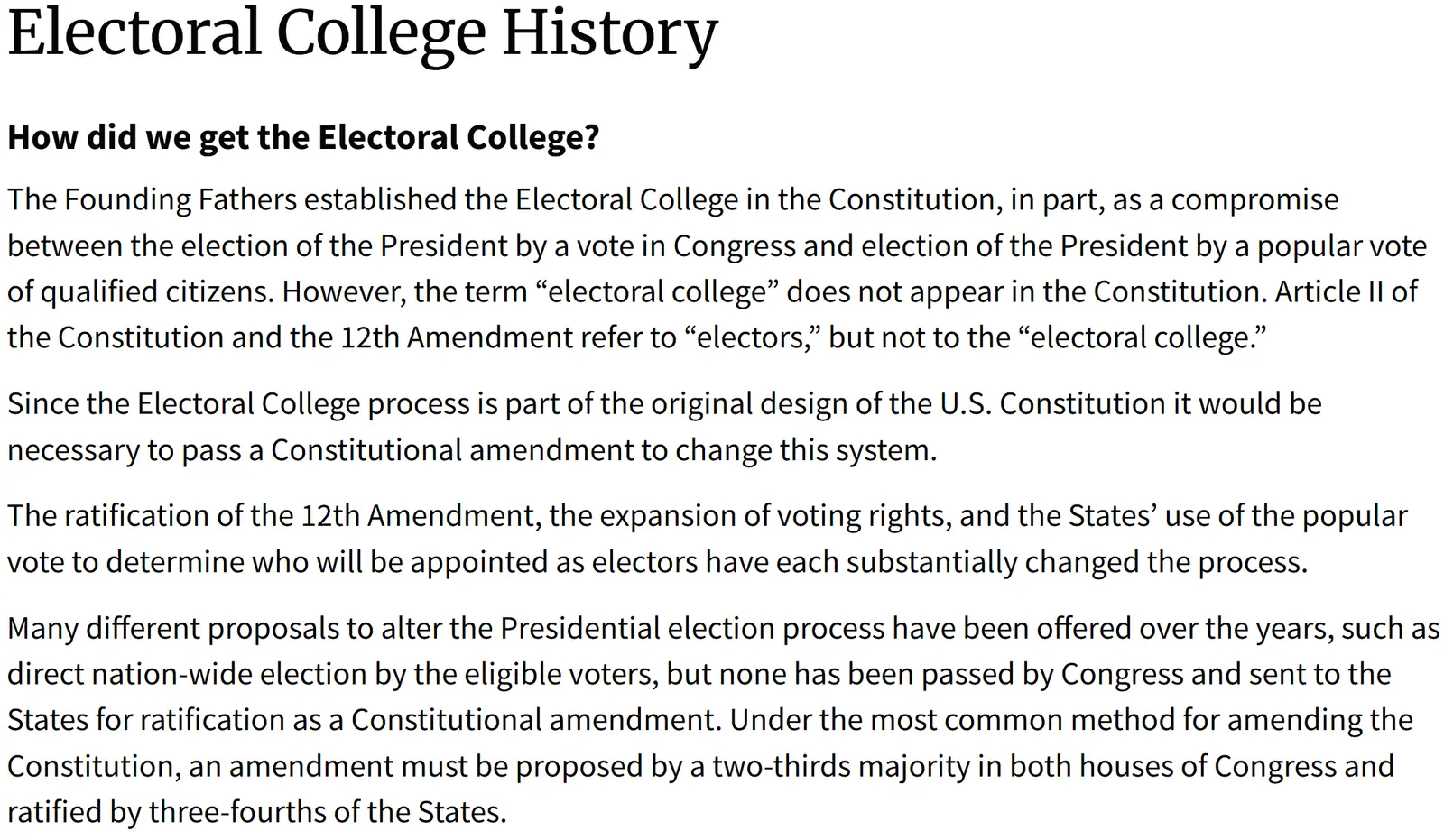Click the "How did we get the Electoral College?" heading
Screen dimensions: 1444x840
303,137
